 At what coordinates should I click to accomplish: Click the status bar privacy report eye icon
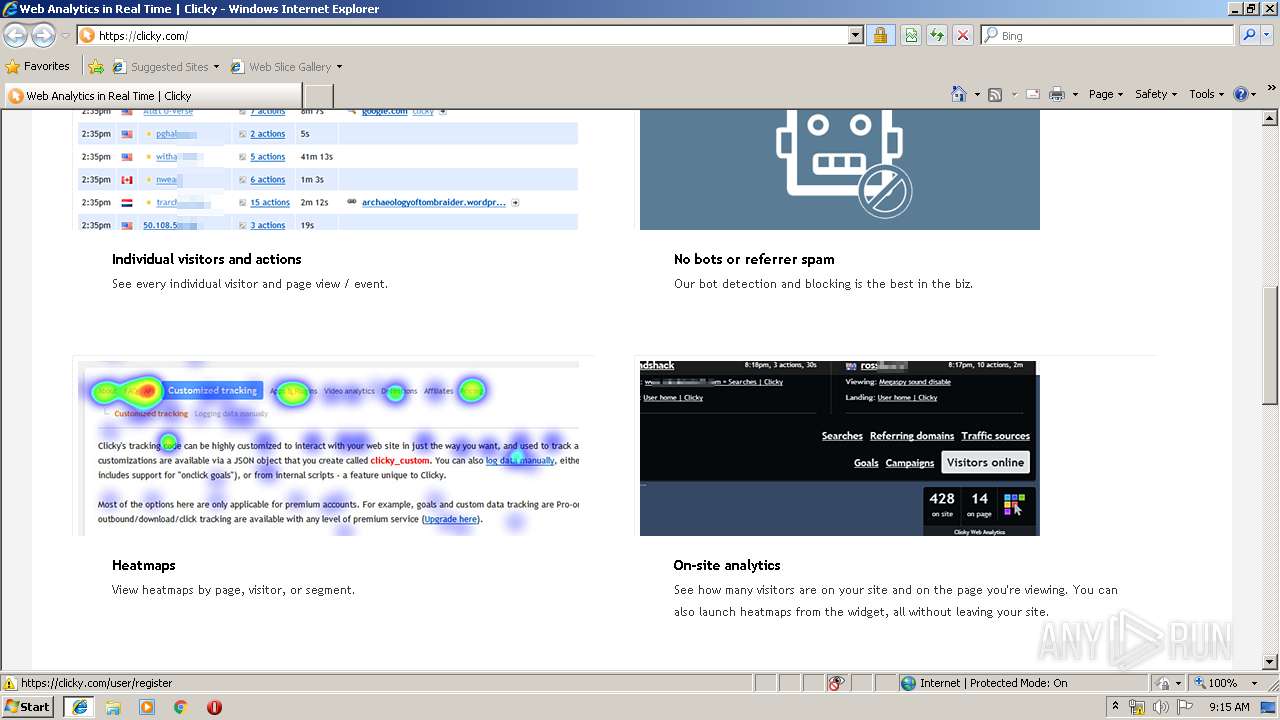pos(836,683)
